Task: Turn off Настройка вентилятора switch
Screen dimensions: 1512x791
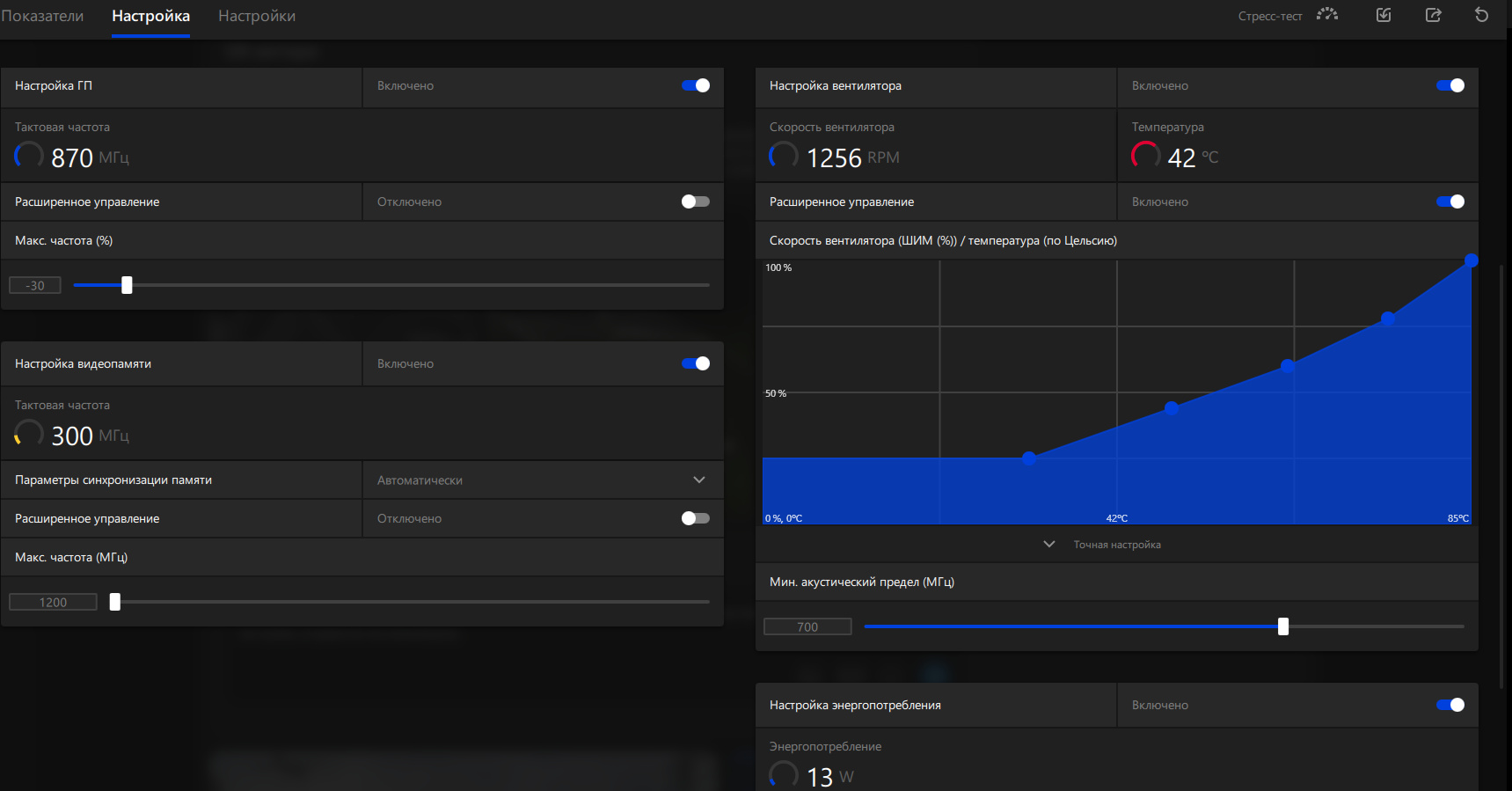Action: click(x=1450, y=85)
